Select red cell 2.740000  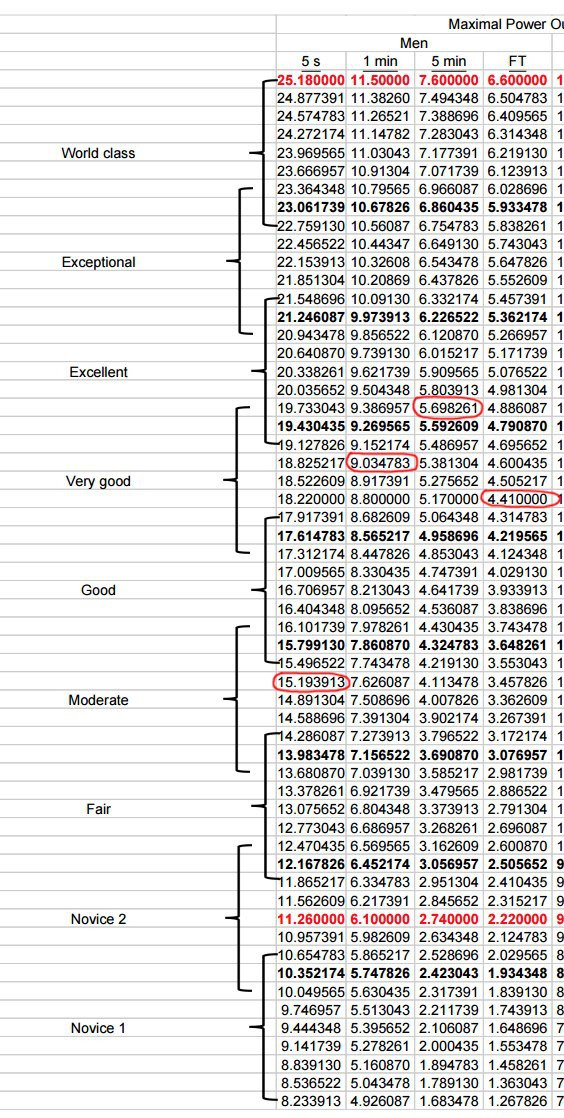point(448,919)
